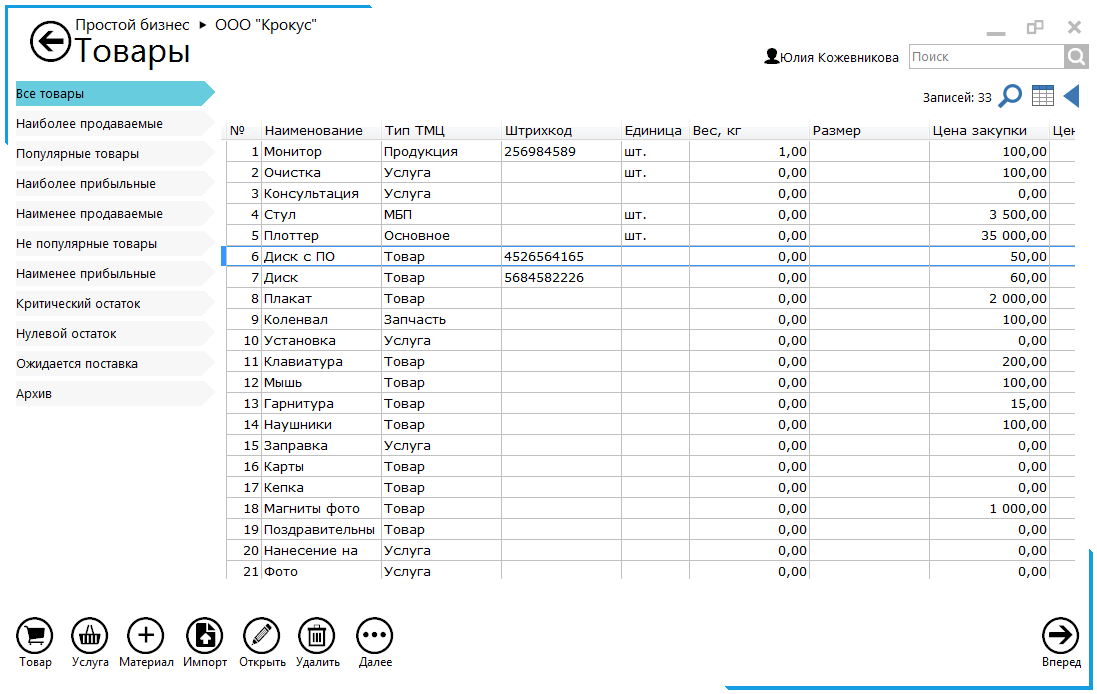Click the blue magnifier filter icon
The image size is (1097, 694).
[1010, 96]
